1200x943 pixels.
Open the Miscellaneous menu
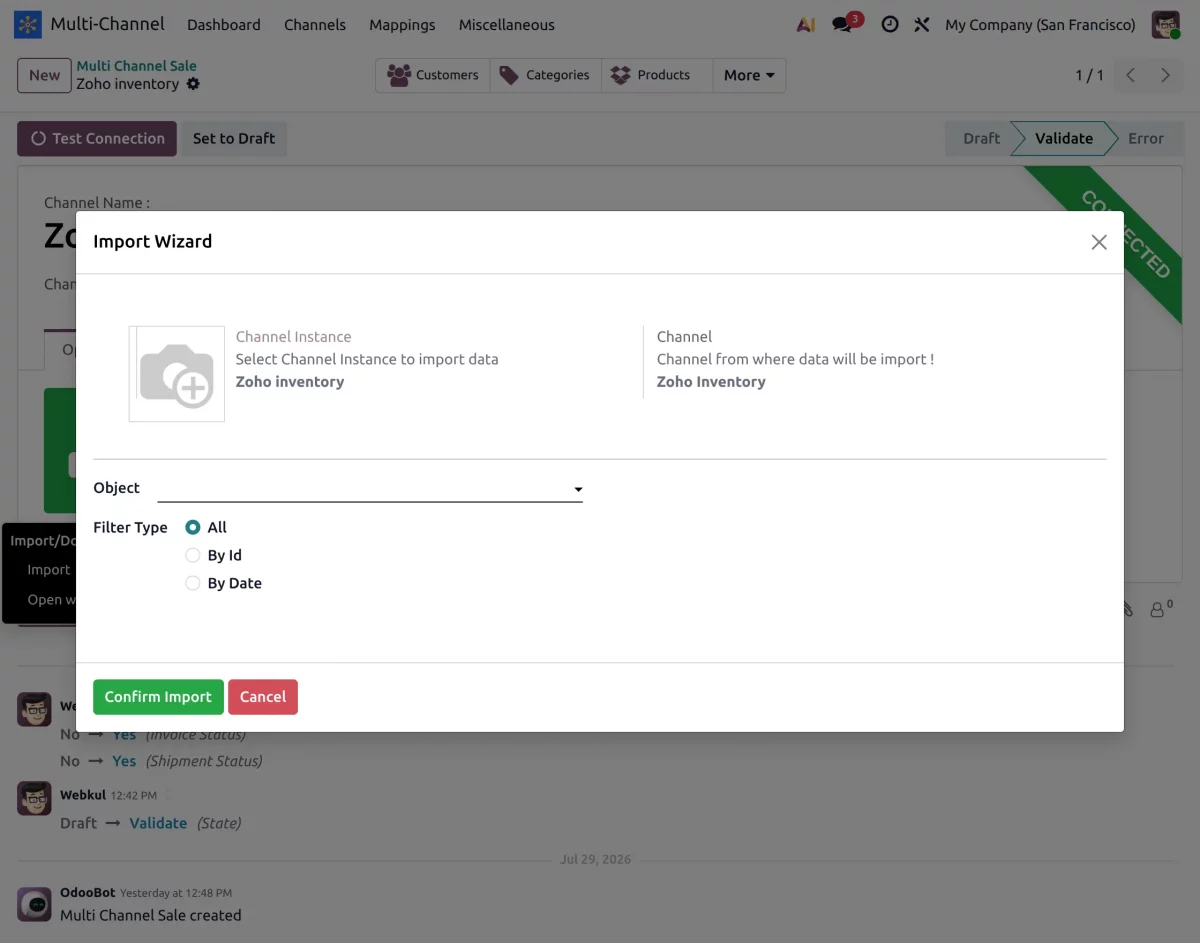pyautogui.click(x=507, y=25)
